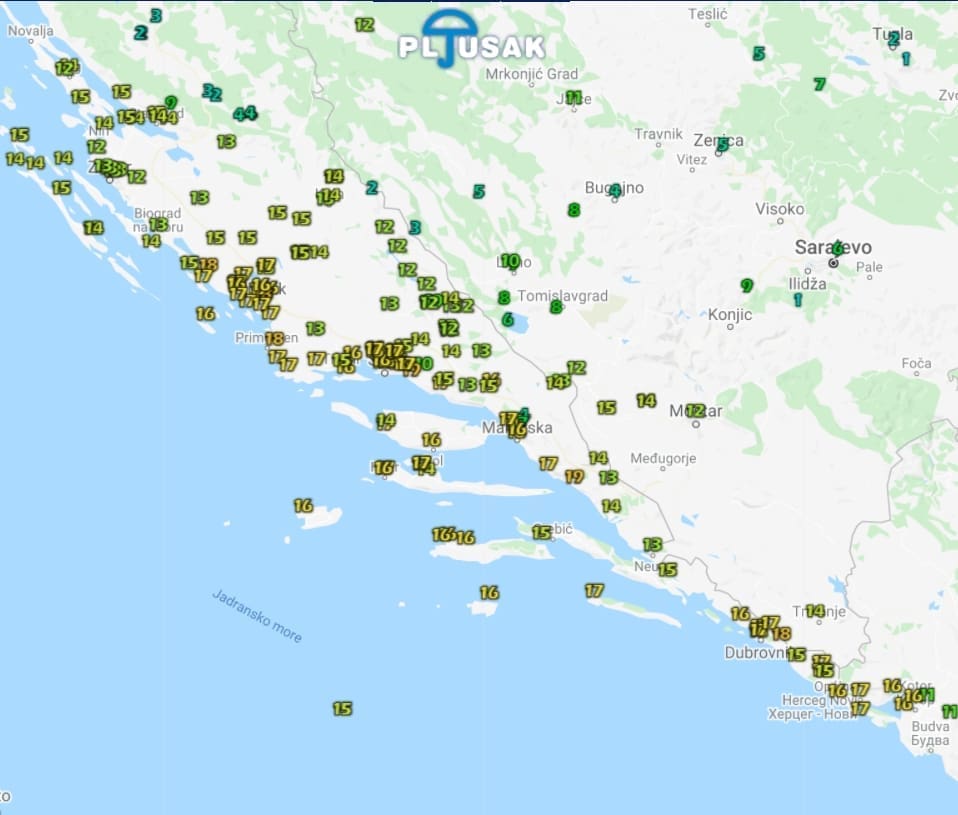Select the teal 1 marker below Ilidža

(x=797, y=299)
